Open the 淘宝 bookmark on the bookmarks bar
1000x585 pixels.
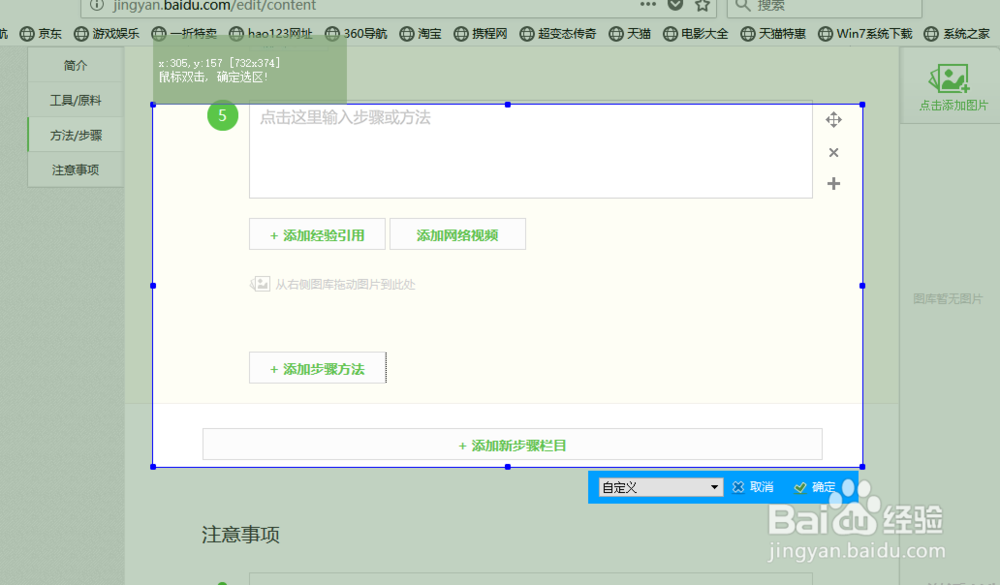(420, 33)
